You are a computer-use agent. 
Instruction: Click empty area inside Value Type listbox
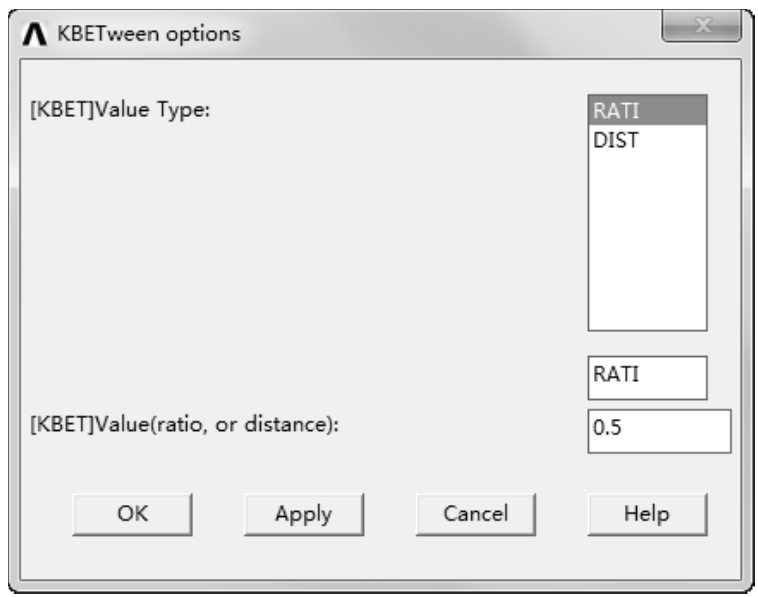point(647,242)
